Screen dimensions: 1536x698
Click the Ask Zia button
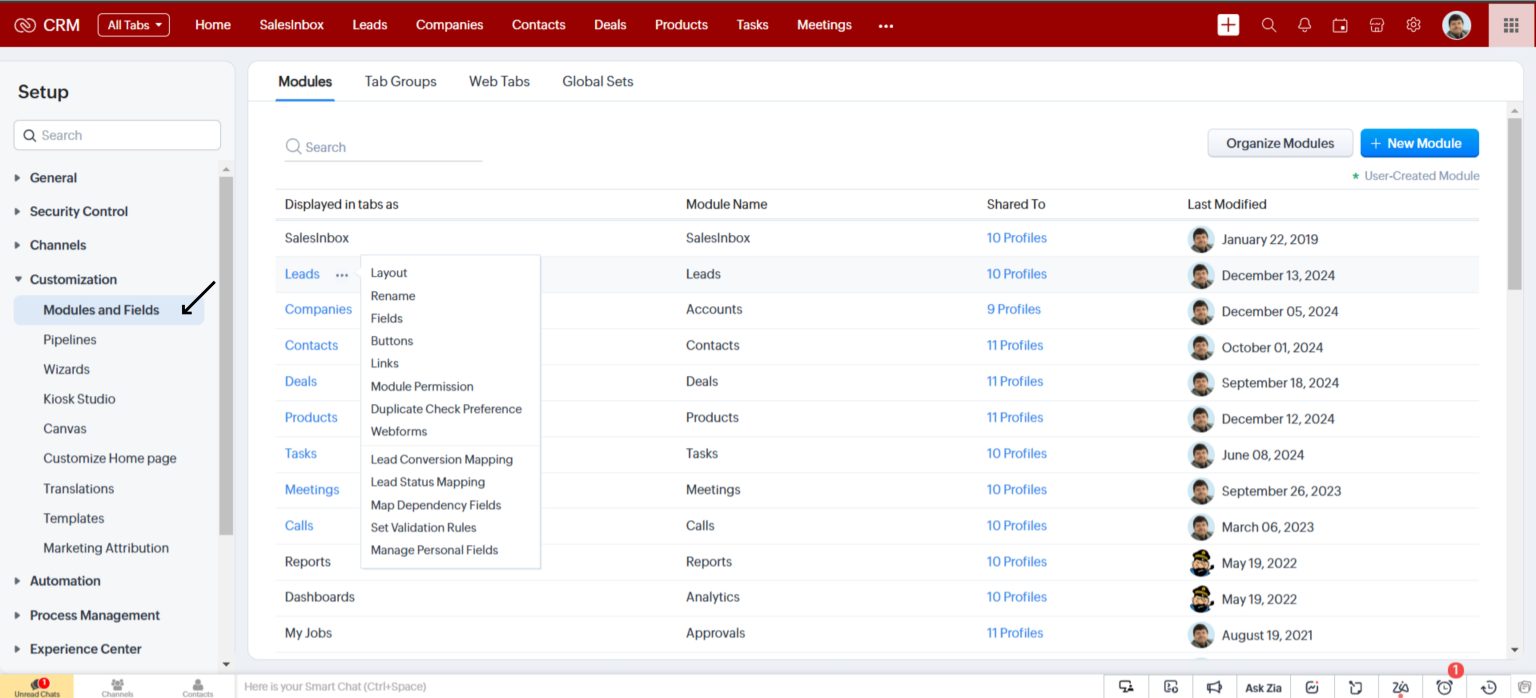pyautogui.click(x=1263, y=687)
